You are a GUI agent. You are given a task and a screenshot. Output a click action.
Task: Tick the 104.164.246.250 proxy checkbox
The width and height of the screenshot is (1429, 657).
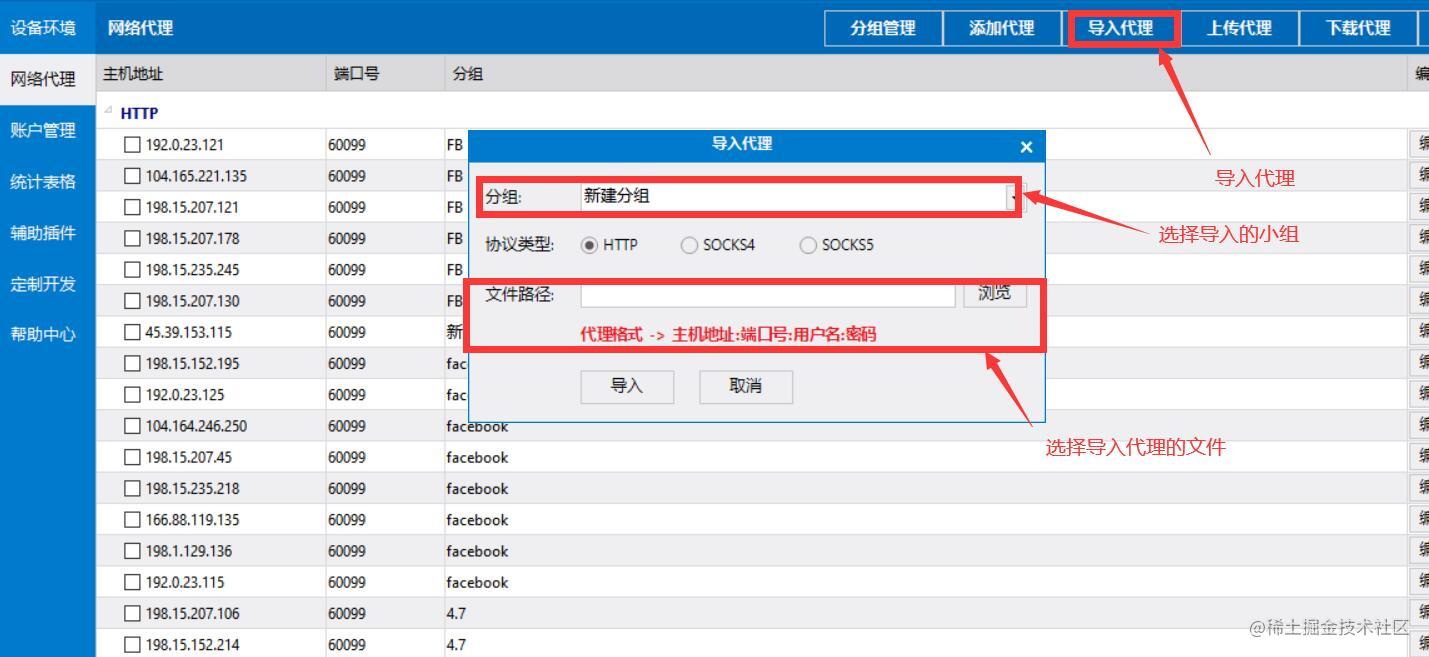point(132,426)
